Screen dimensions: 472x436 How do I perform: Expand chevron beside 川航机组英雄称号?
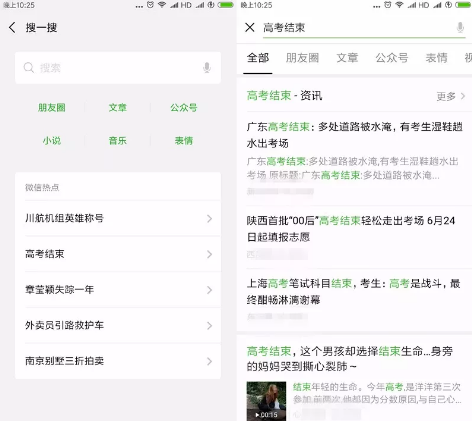[x=209, y=219]
